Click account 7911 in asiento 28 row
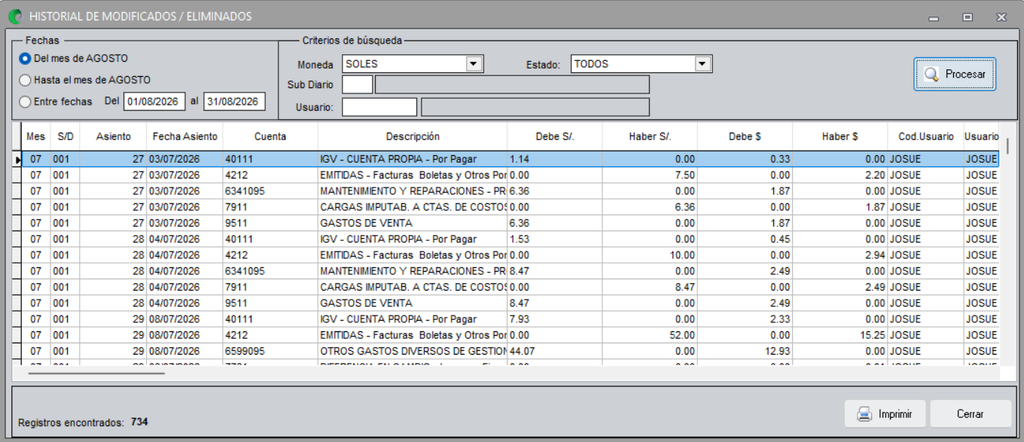Image resolution: width=1024 pixels, height=442 pixels. pos(270,287)
